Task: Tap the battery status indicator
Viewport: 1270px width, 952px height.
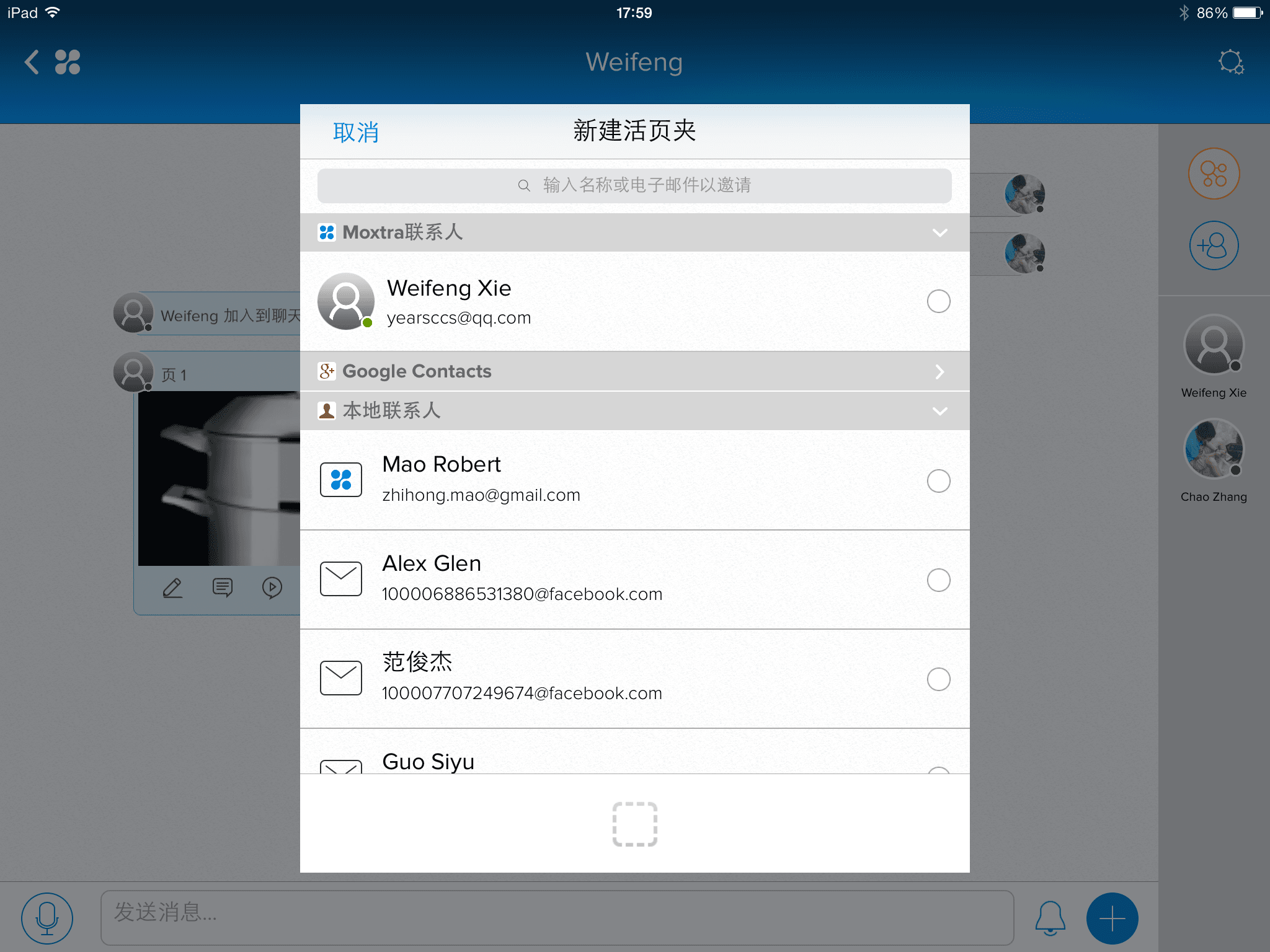Action: [1248, 12]
